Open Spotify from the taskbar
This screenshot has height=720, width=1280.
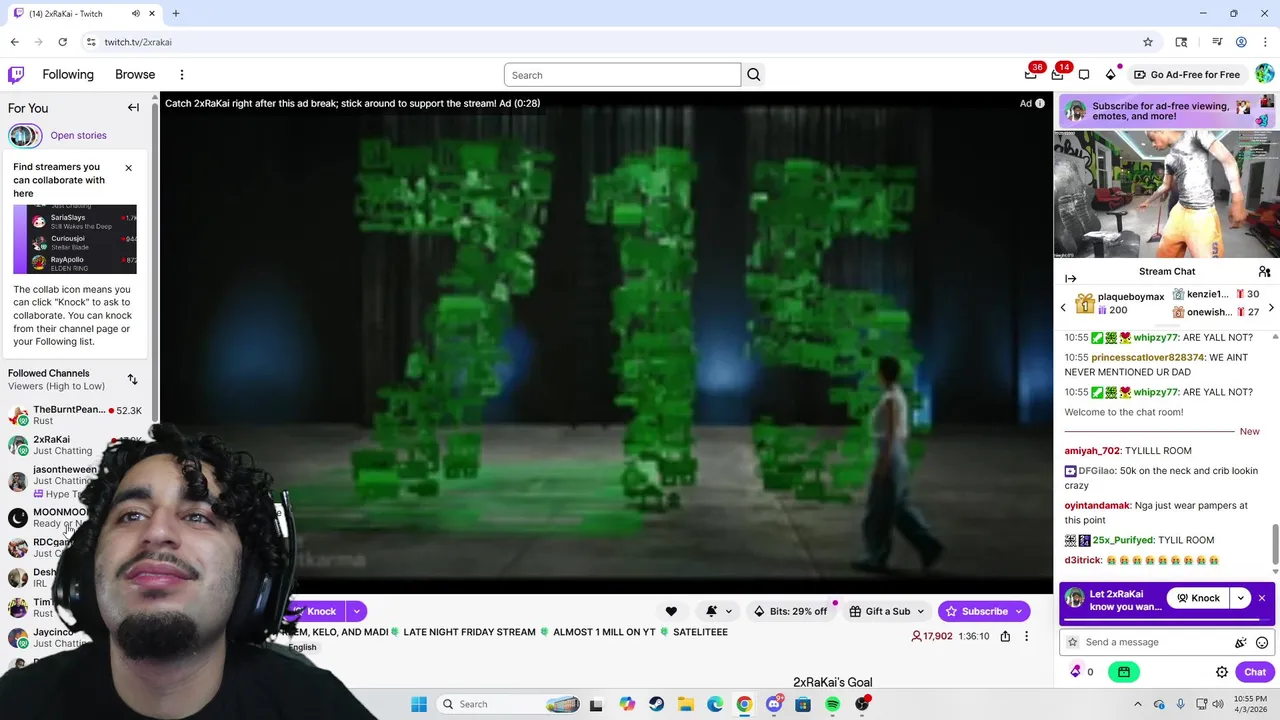(832, 704)
